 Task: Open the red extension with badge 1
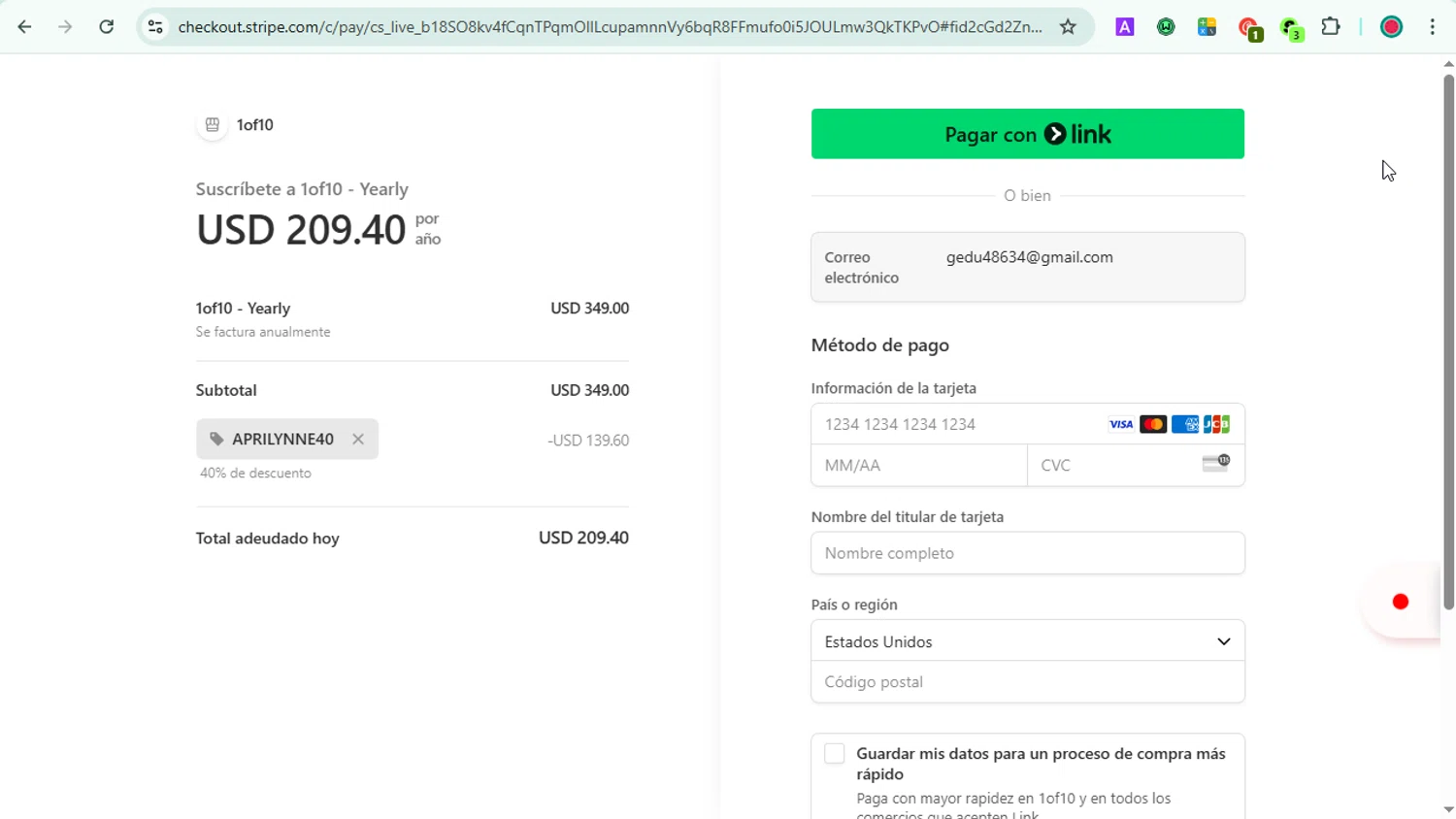(x=1250, y=29)
